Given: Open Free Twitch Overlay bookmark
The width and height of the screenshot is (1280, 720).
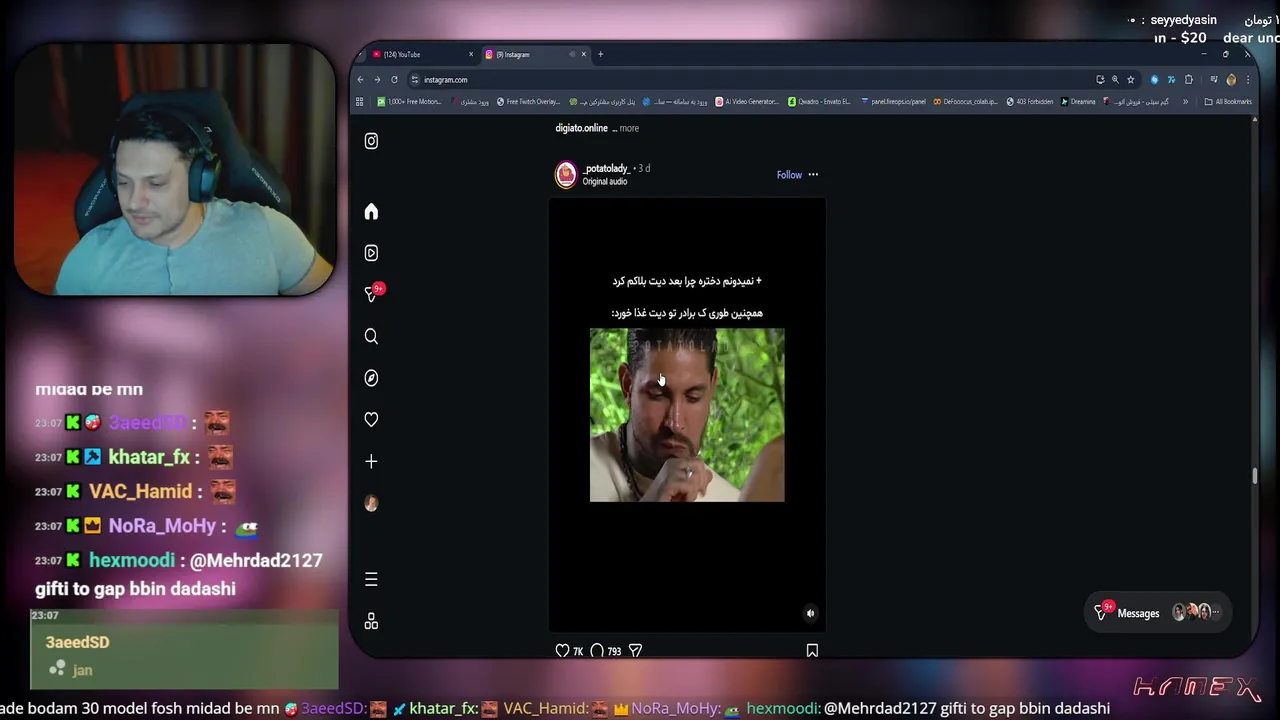Looking at the screenshot, I should click(528, 101).
